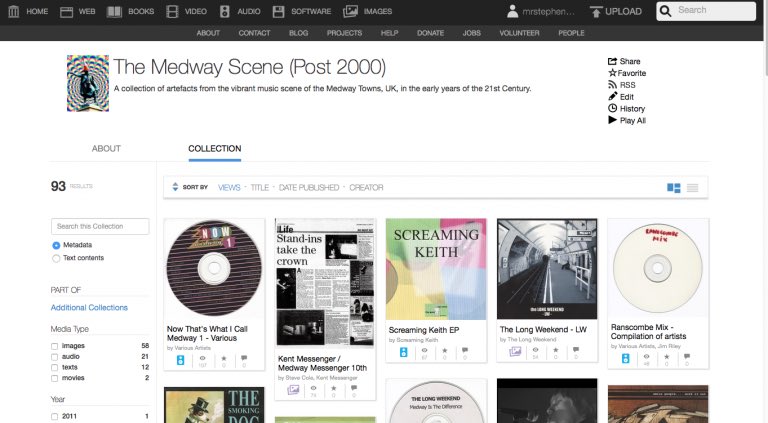Click the Upload arrow icon
The image size is (768, 423).
596,11
